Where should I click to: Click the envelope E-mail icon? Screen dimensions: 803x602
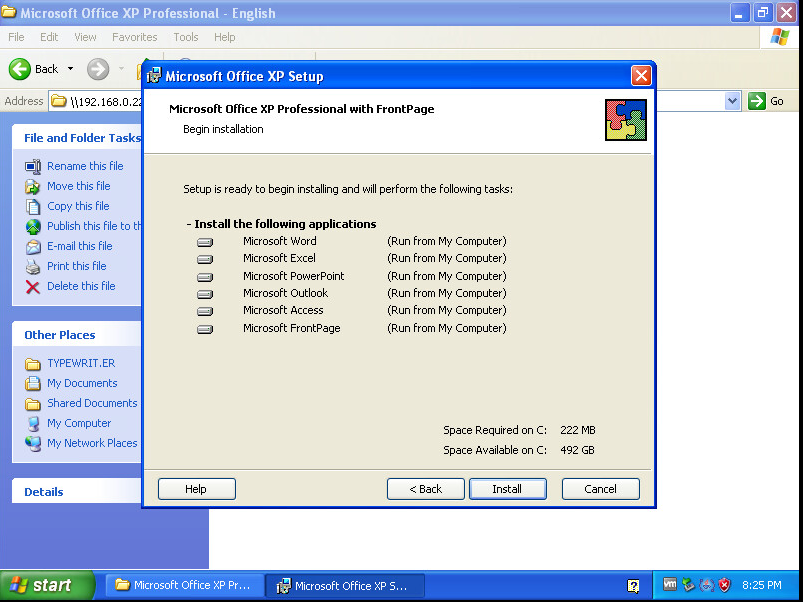point(33,247)
